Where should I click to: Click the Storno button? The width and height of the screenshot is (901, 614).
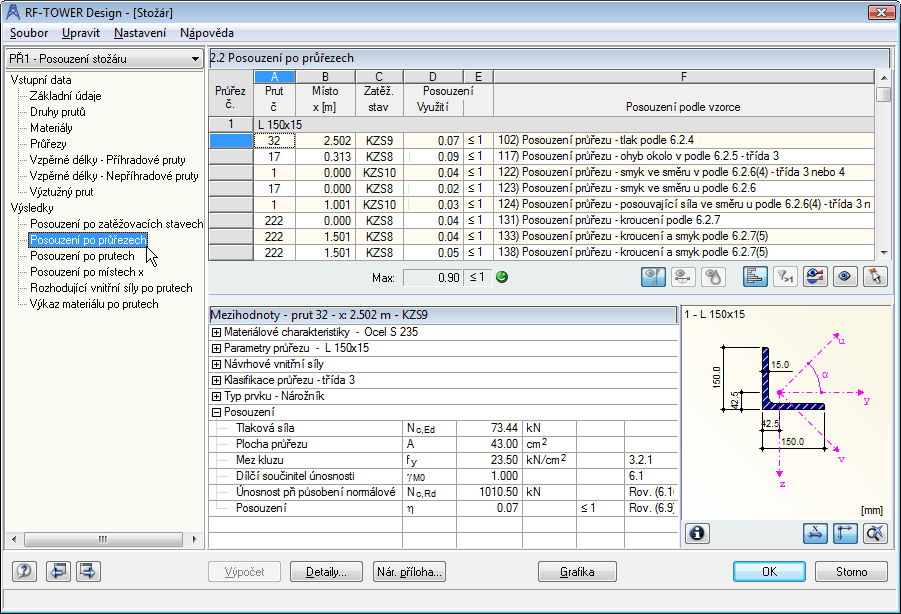pyautogui.click(x=851, y=571)
